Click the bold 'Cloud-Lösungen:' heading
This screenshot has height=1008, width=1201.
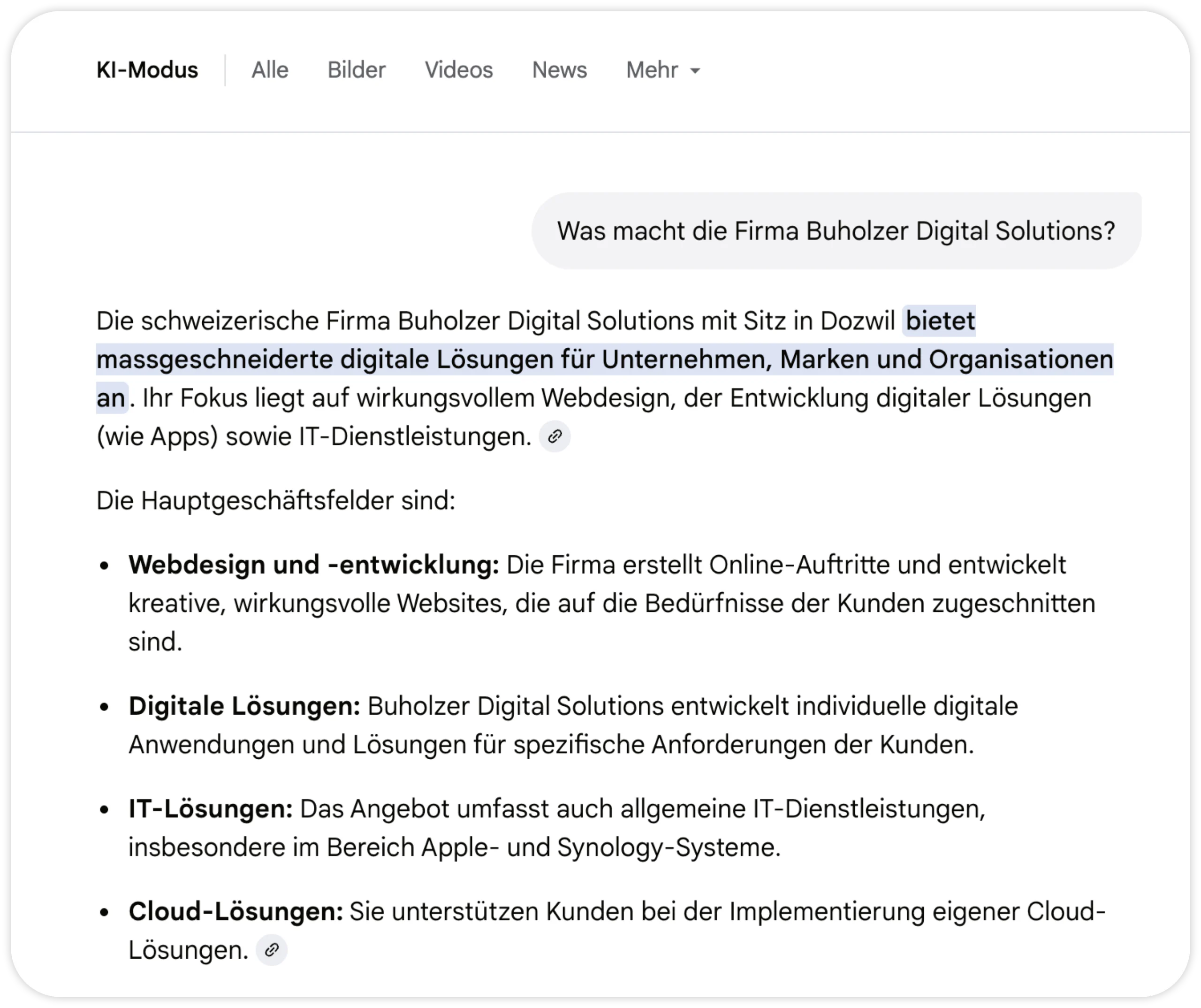[236, 911]
